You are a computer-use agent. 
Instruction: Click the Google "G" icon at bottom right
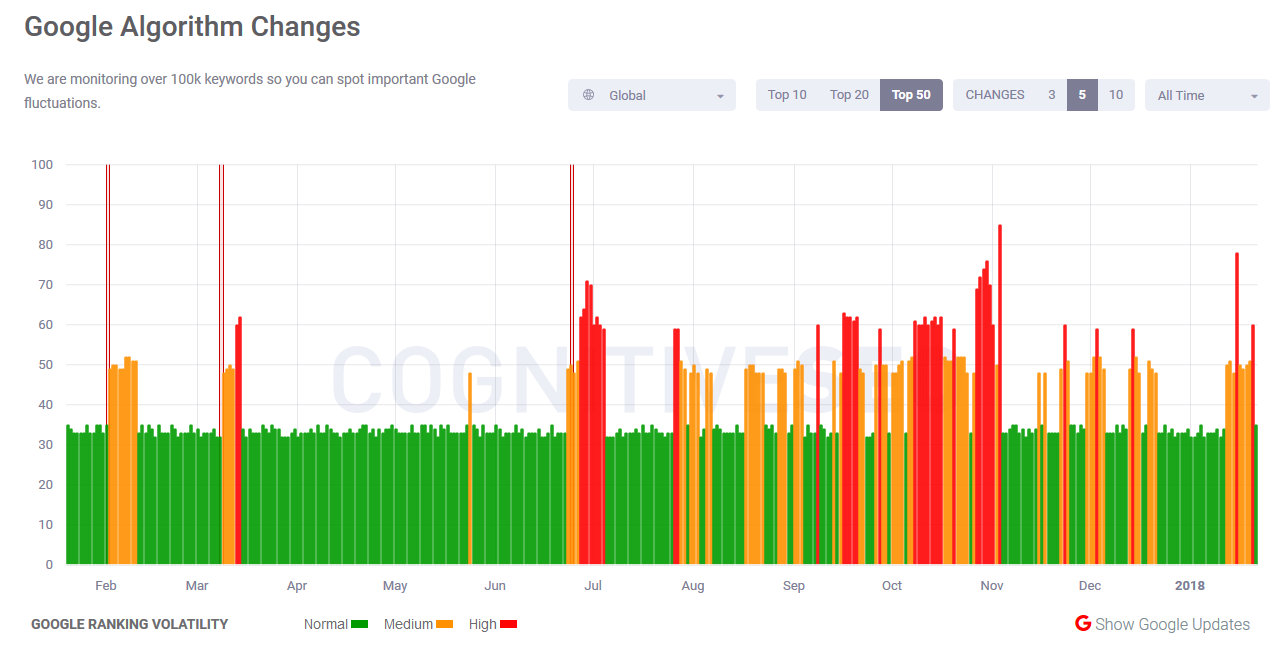pos(1083,623)
